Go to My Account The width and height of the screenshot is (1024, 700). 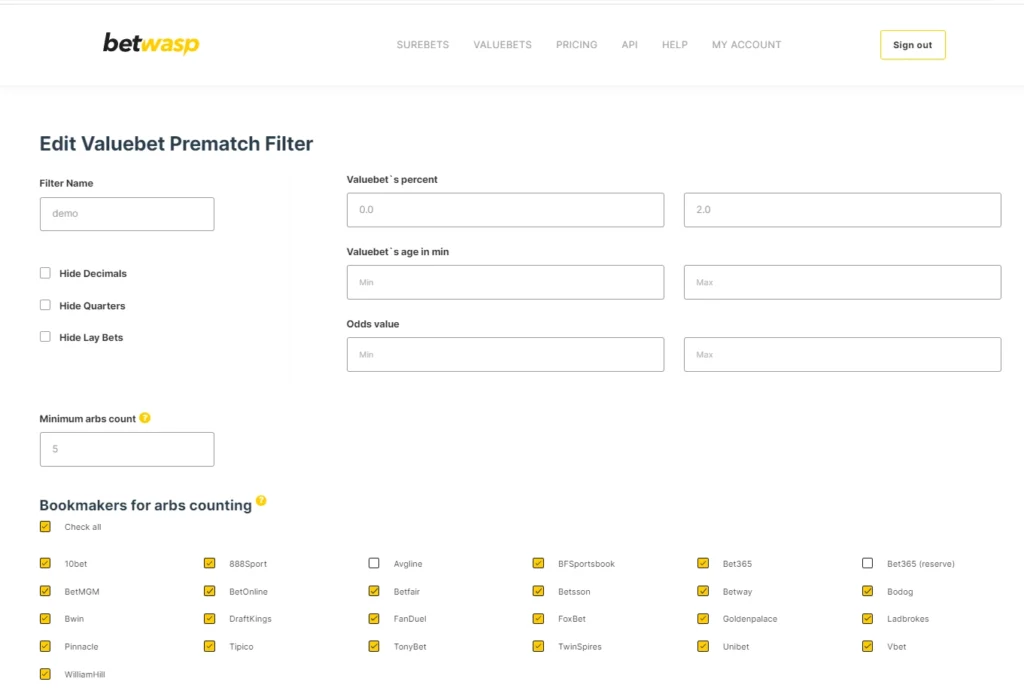pyautogui.click(x=746, y=44)
